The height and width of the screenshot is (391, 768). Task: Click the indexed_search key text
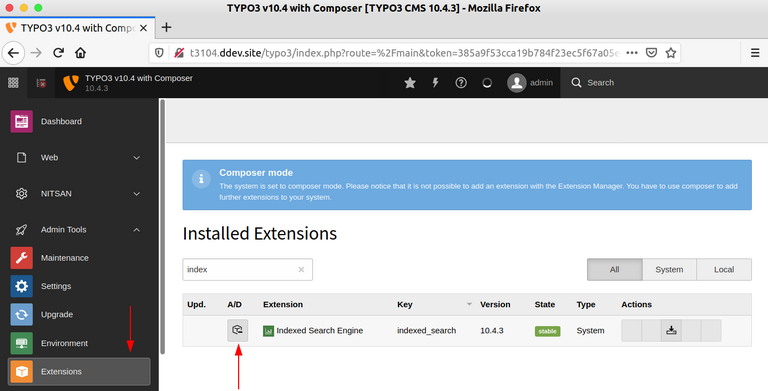click(x=427, y=331)
